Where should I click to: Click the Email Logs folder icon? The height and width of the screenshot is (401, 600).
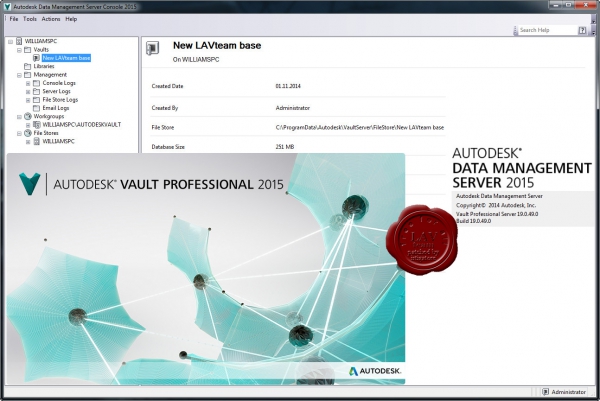tap(36, 108)
